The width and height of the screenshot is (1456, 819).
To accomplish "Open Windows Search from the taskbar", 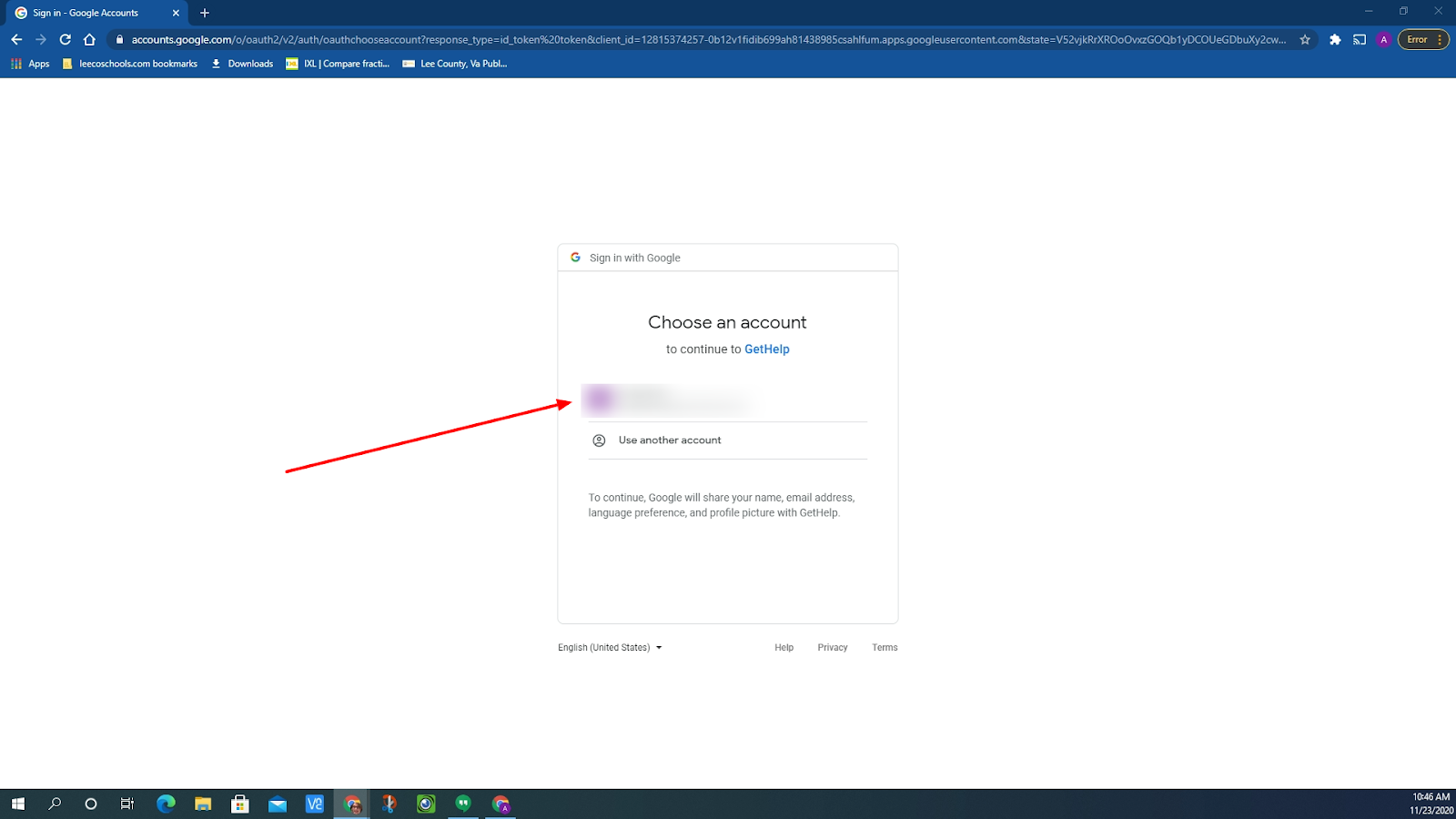I will 55,804.
